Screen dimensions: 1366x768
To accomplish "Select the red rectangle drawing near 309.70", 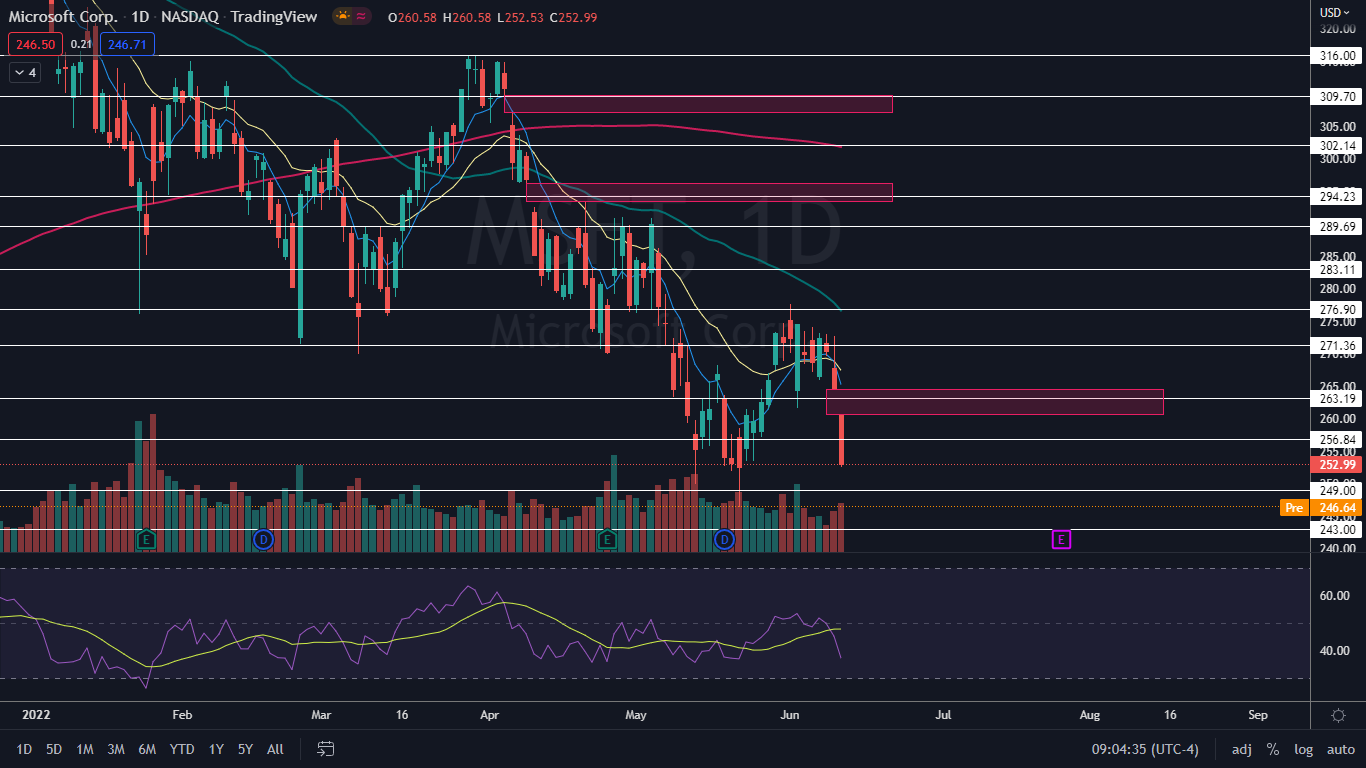I will click(698, 104).
